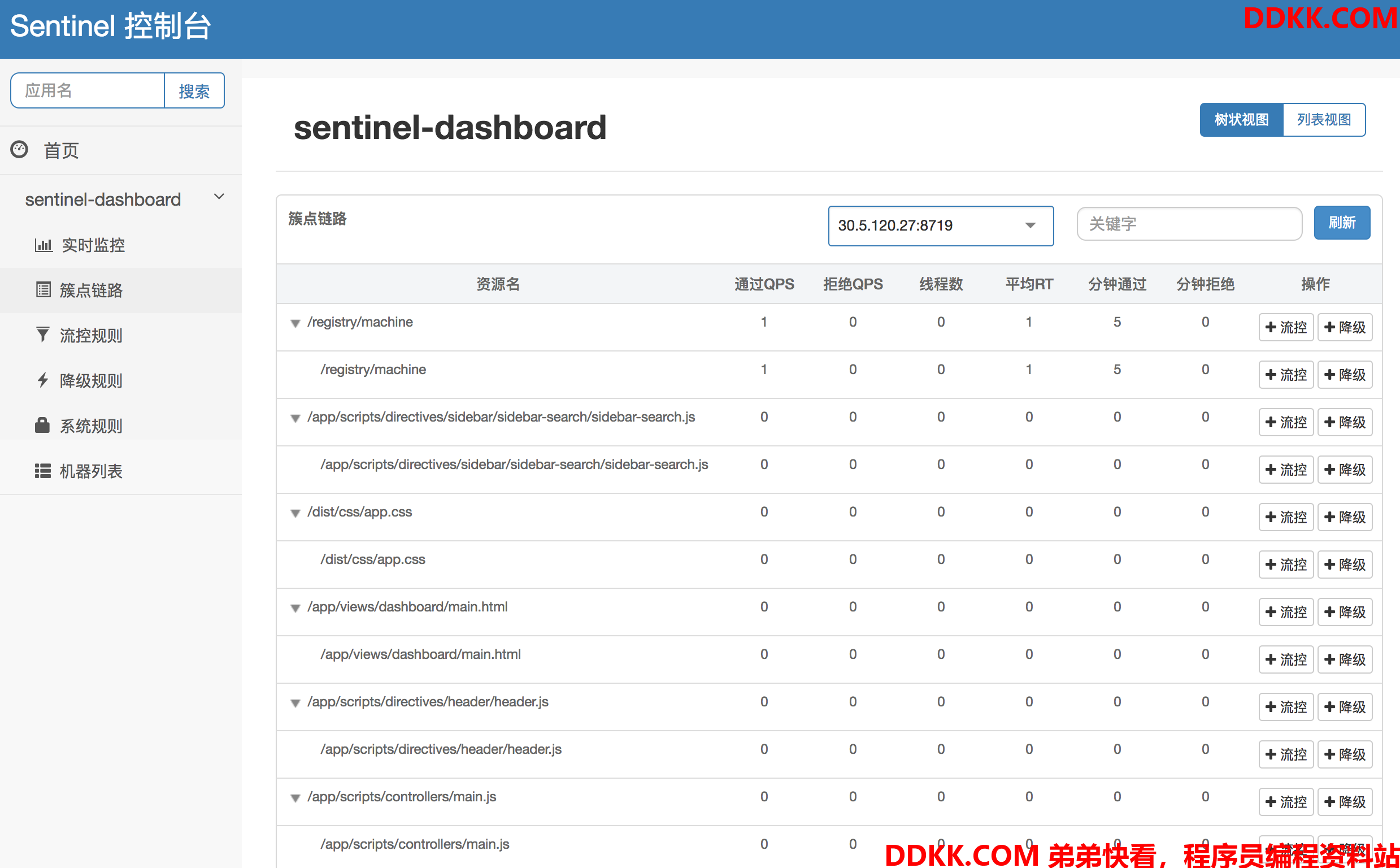Click the lock icon for 系统规则

pyautogui.click(x=42, y=426)
